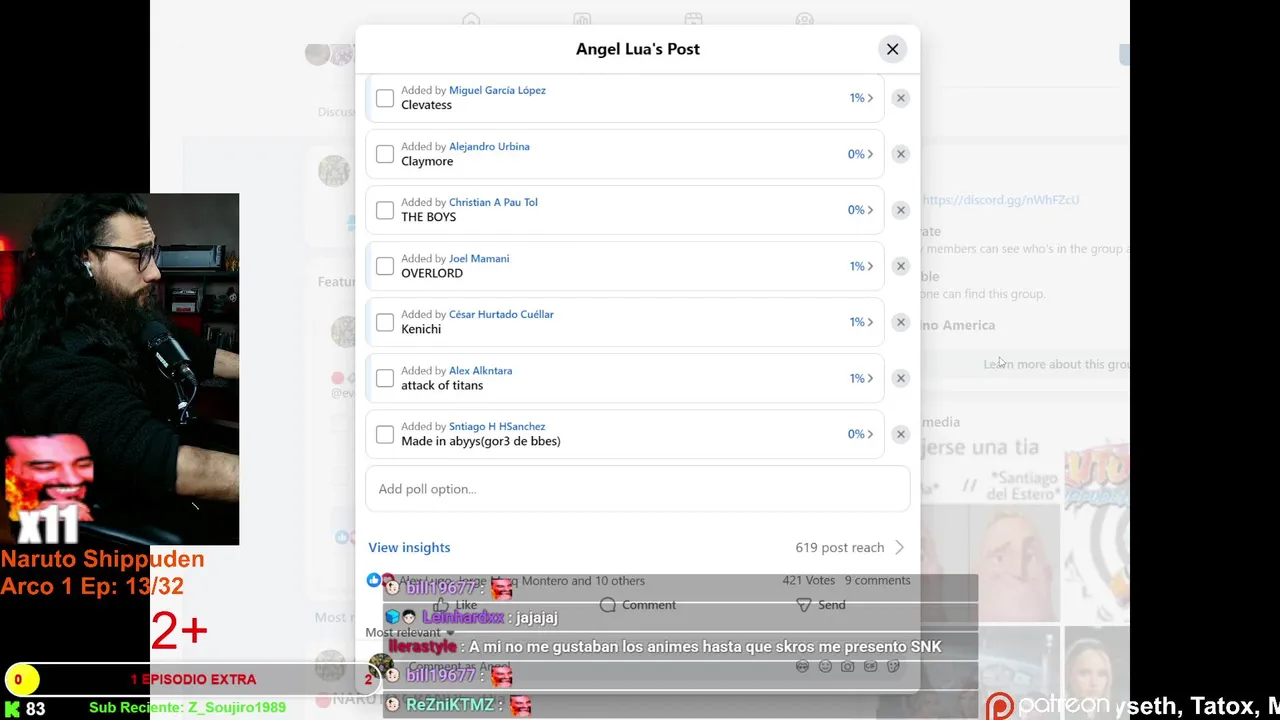Expand Kenichi 1% voter details
Image resolution: width=1280 pixels, height=720 pixels.
(861, 322)
